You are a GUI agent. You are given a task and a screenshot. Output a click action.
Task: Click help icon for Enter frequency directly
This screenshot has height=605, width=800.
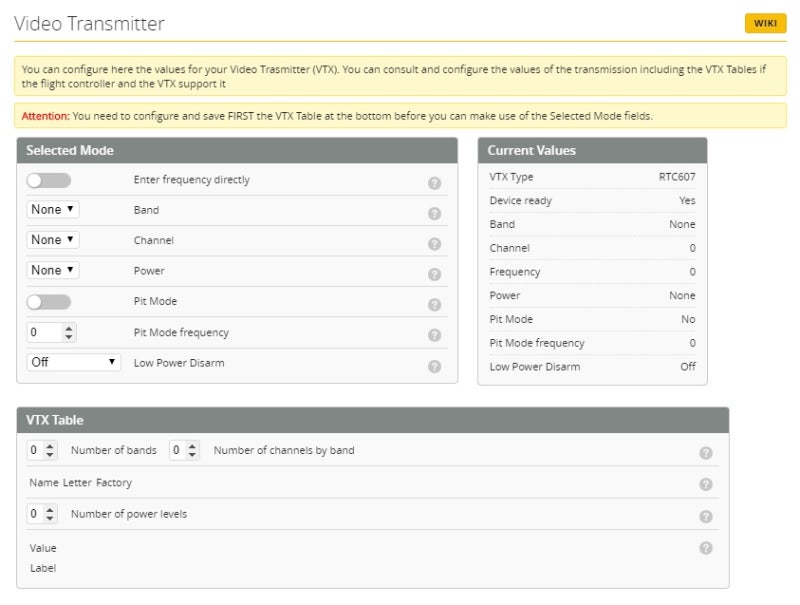[434, 183]
